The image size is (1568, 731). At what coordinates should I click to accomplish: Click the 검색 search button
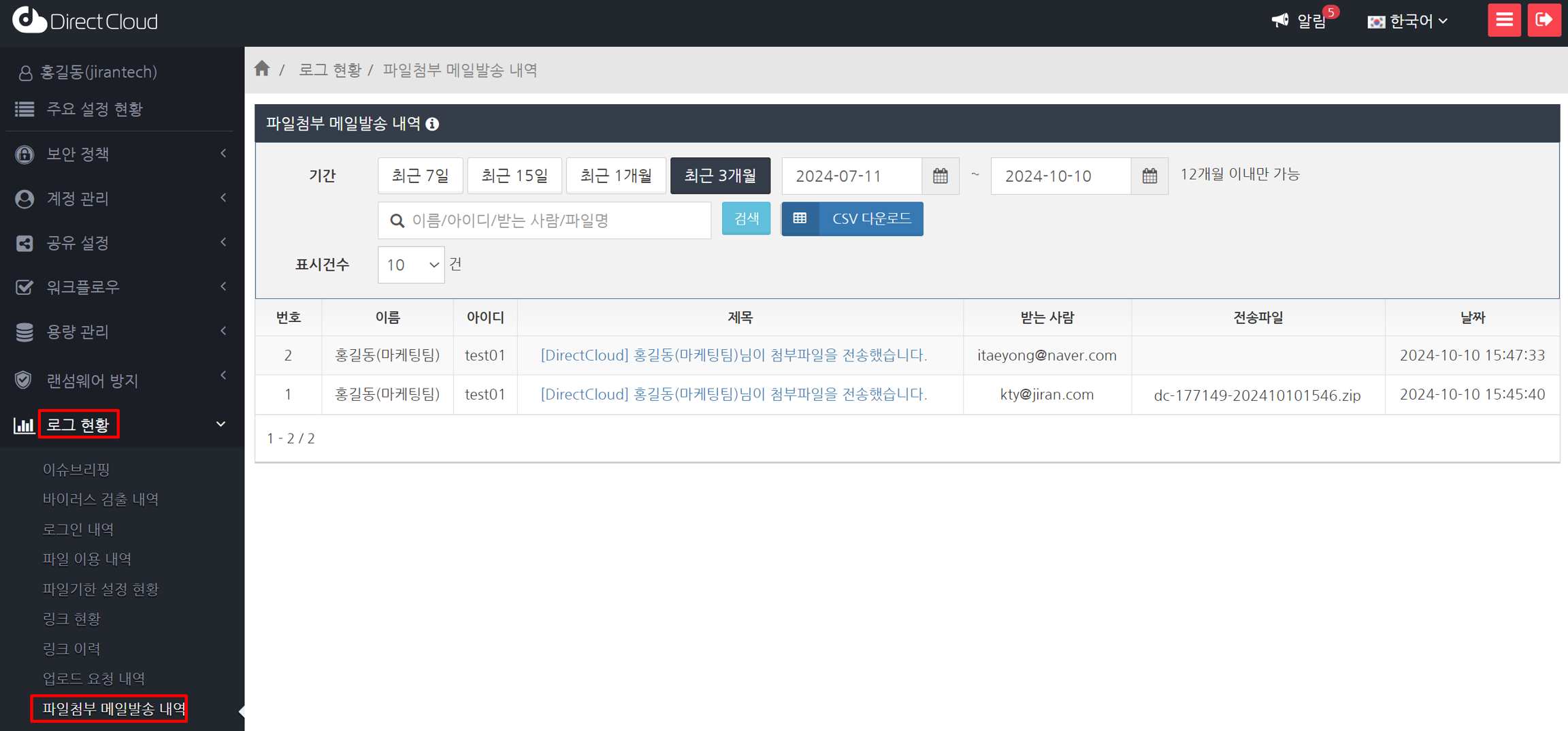746,218
